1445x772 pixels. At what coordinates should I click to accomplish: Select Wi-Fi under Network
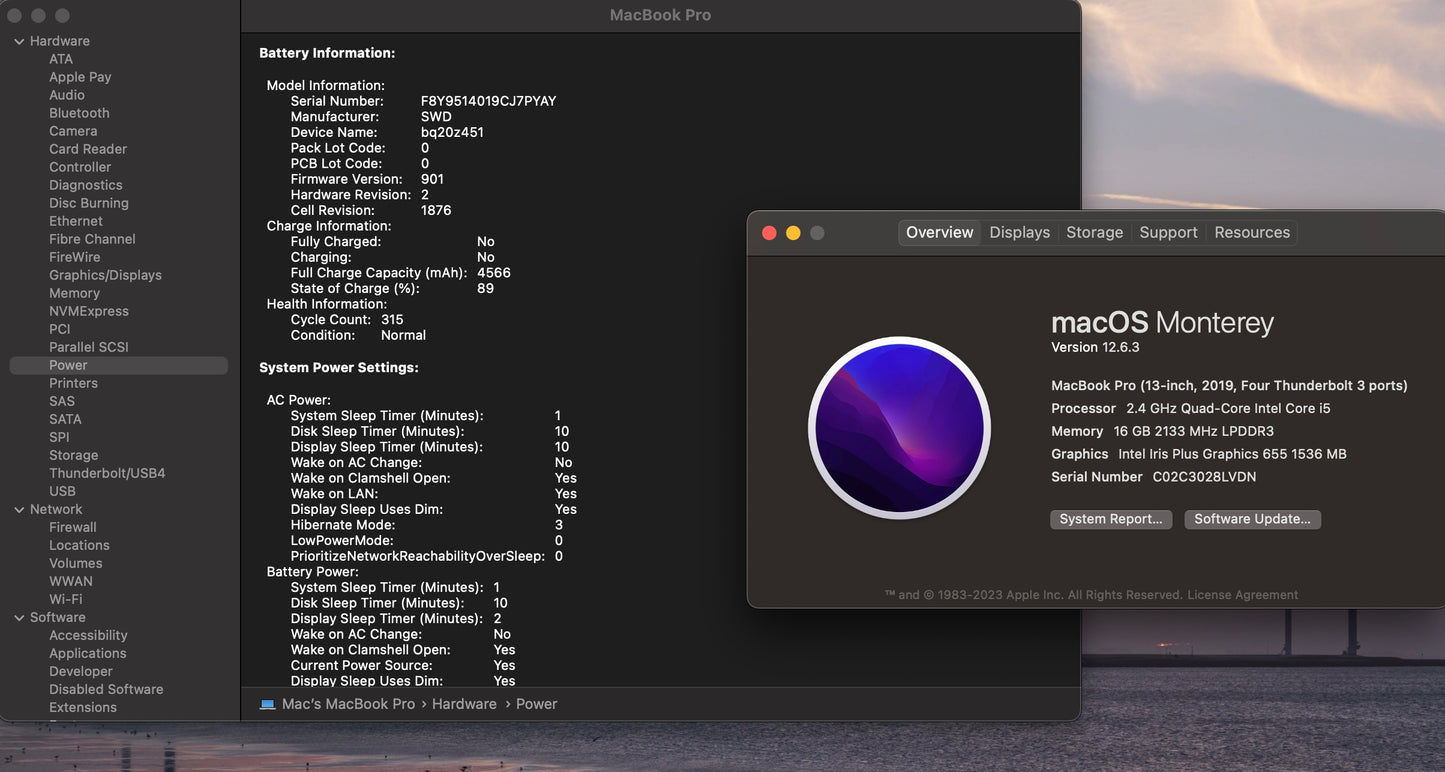pyautogui.click(x=65, y=599)
